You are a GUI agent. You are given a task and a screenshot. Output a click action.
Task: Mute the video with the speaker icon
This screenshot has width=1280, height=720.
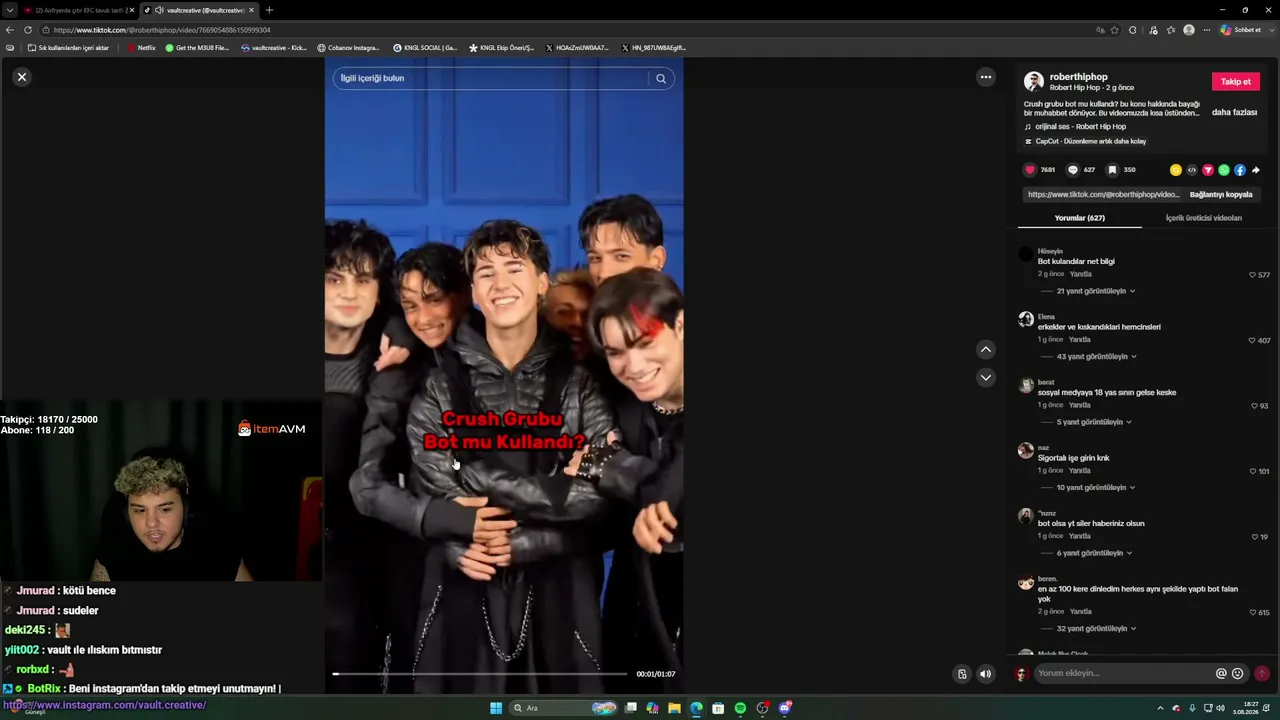[x=985, y=674]
